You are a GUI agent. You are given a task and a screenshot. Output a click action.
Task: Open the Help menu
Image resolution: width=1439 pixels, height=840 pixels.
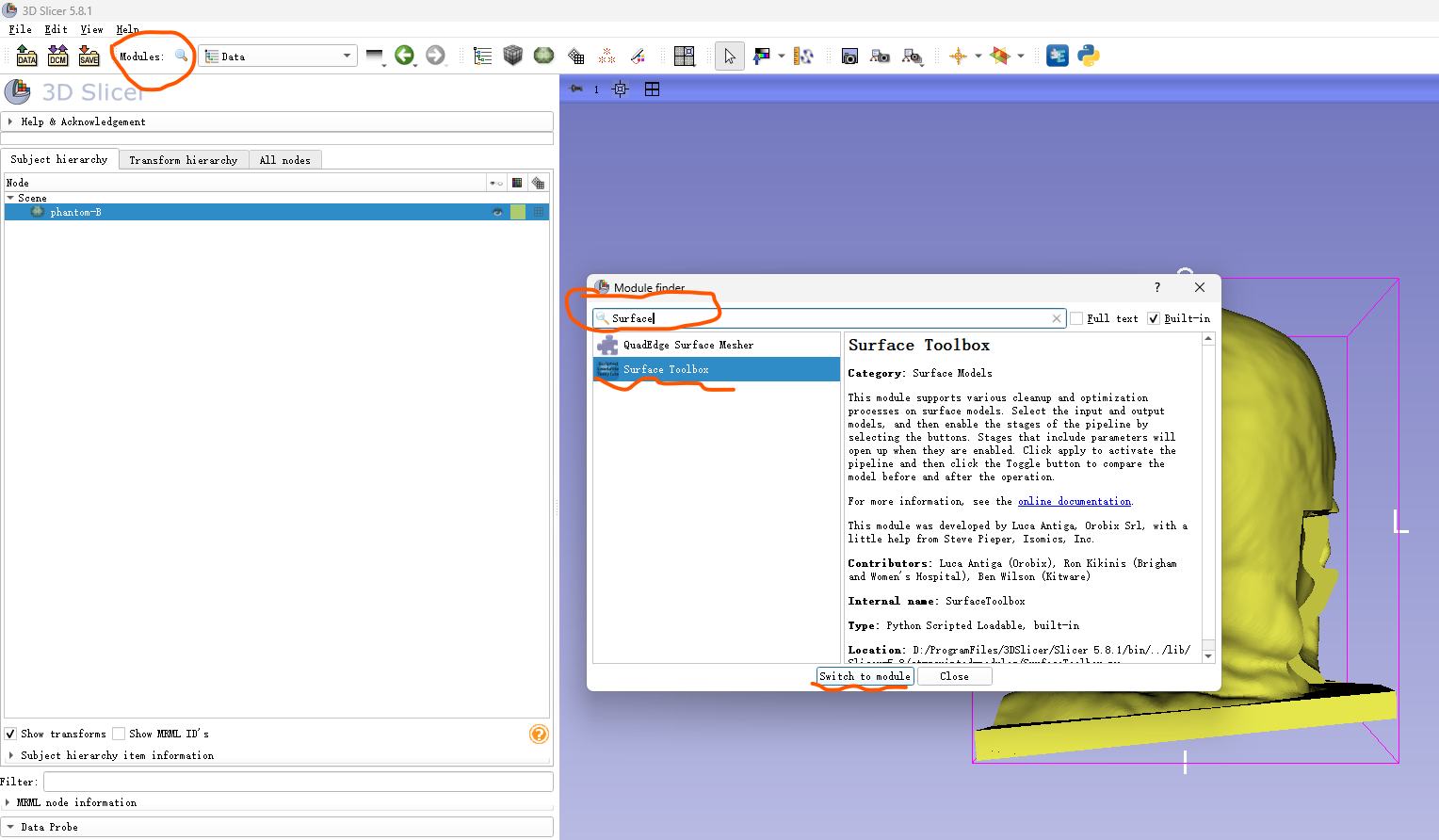tap(127, 29)
